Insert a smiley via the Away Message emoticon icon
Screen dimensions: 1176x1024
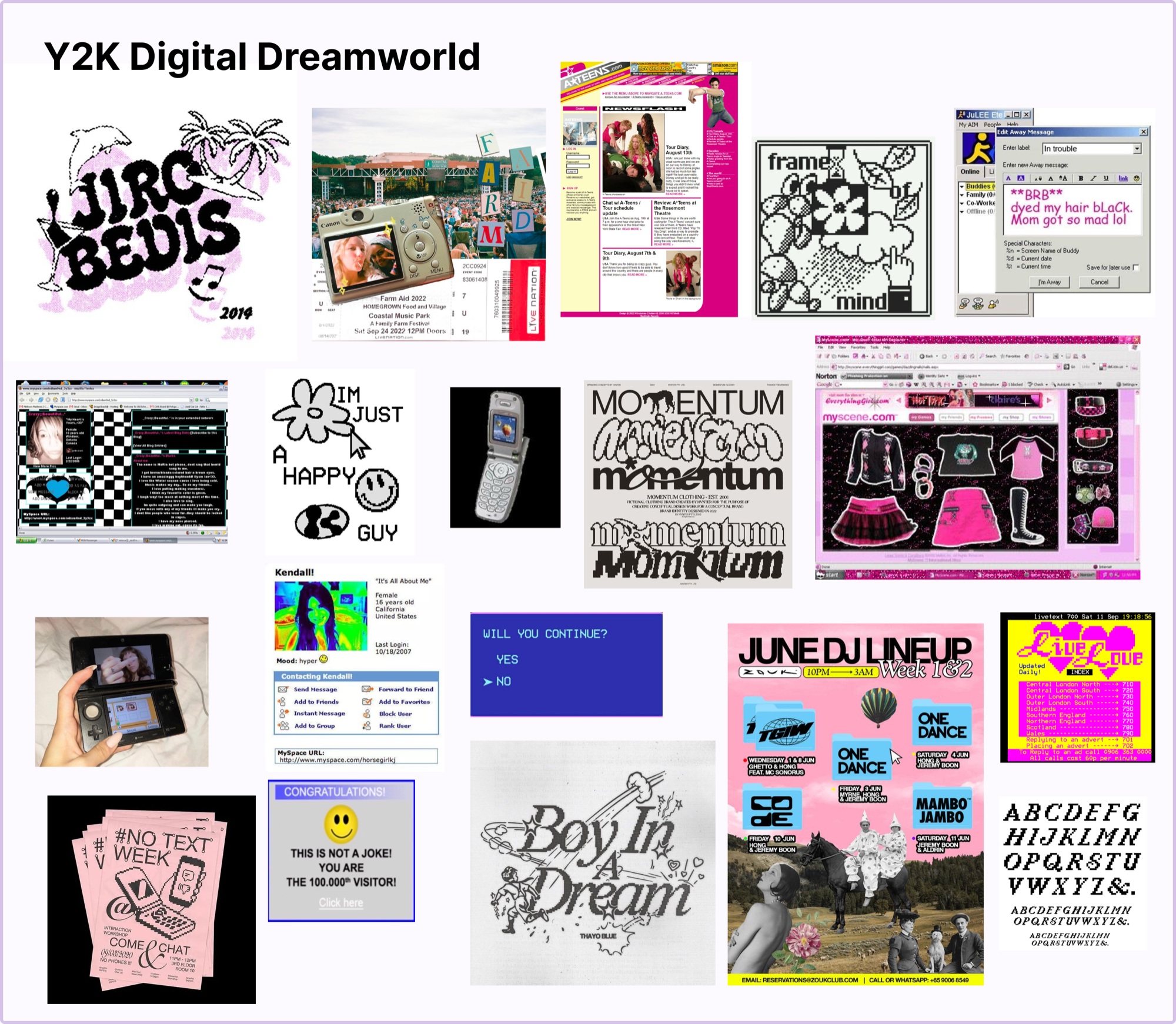tap(1137, 178)
